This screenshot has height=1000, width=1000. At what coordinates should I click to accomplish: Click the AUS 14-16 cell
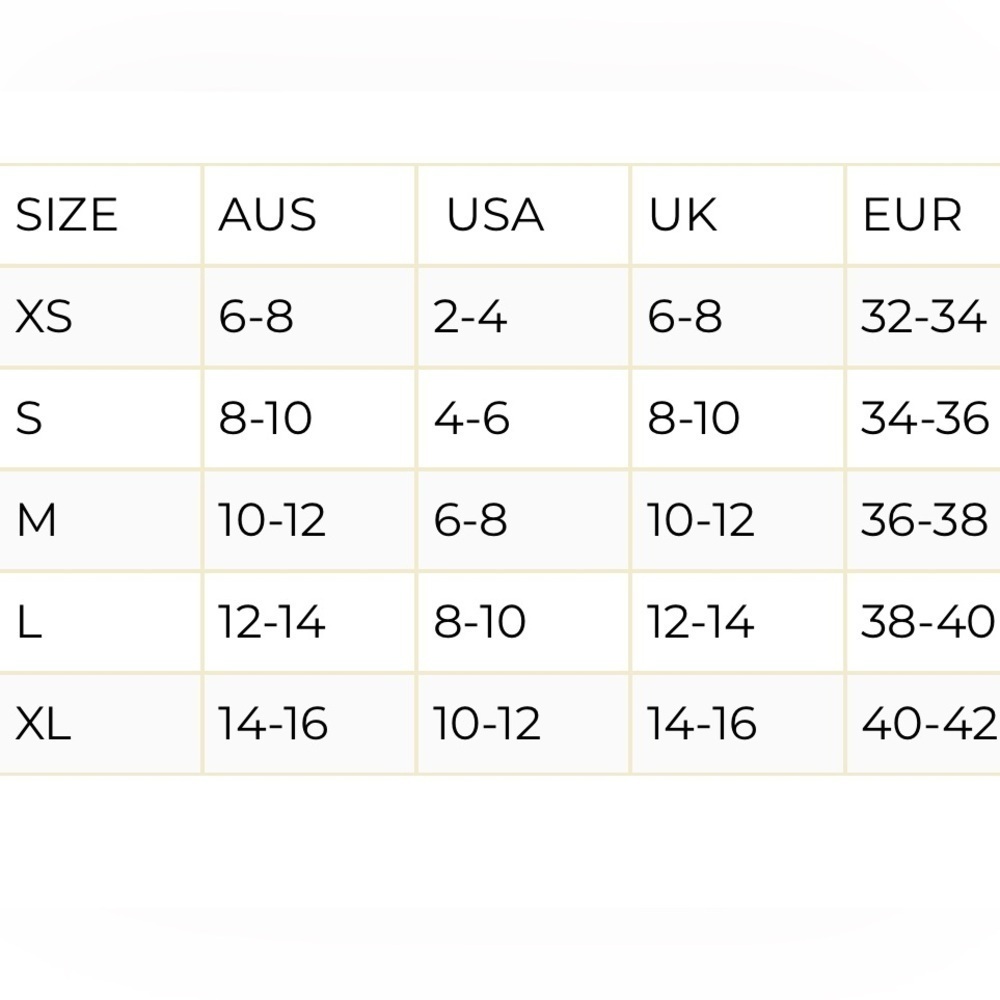[273, 724]
